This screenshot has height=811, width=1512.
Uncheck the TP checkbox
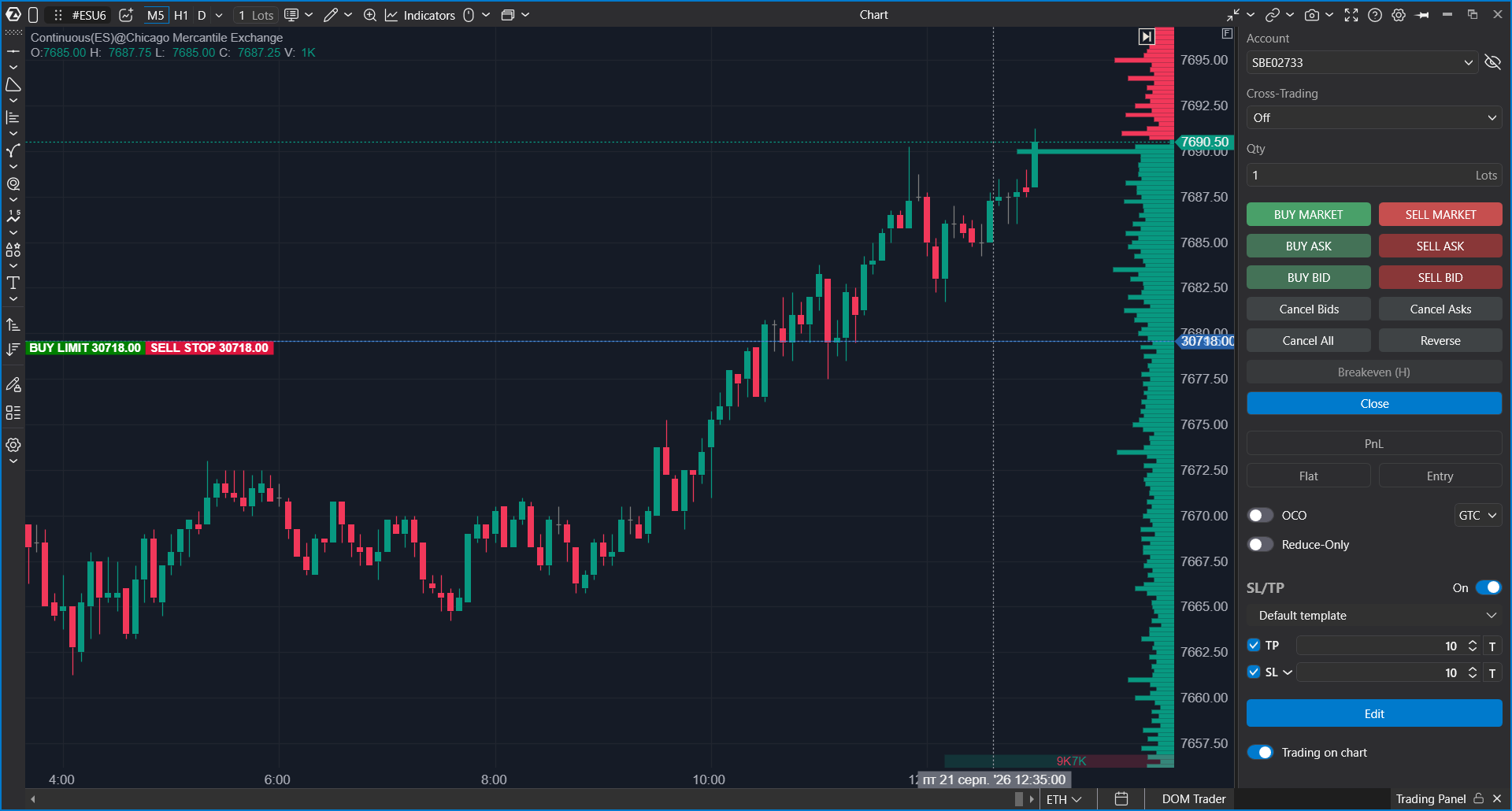1254,645
